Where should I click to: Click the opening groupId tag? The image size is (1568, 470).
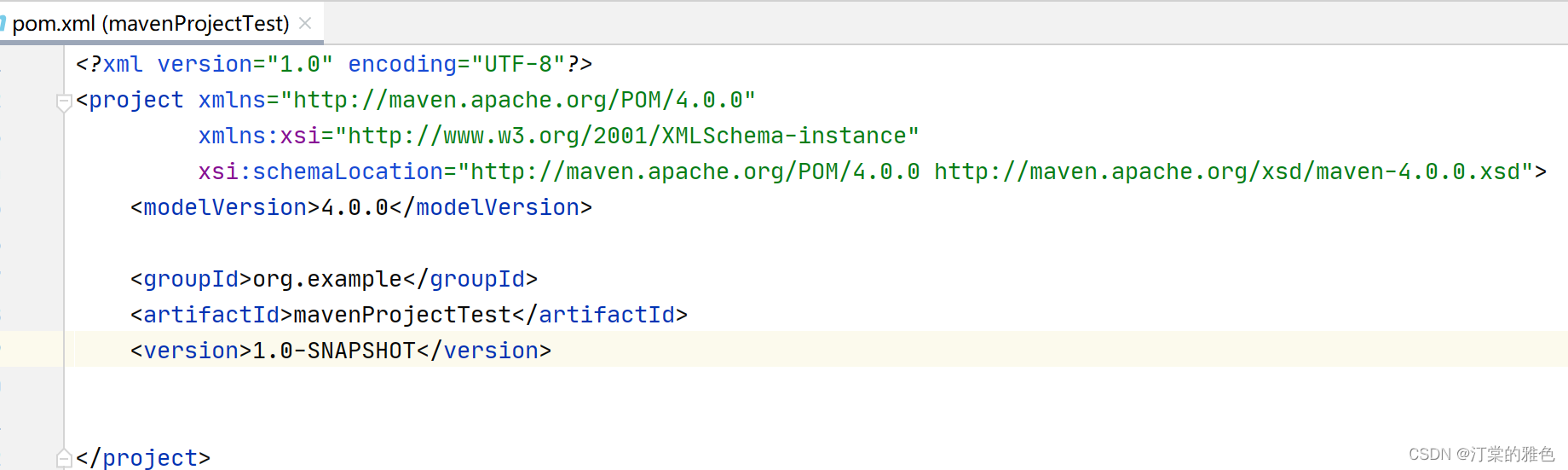(191, 279)
